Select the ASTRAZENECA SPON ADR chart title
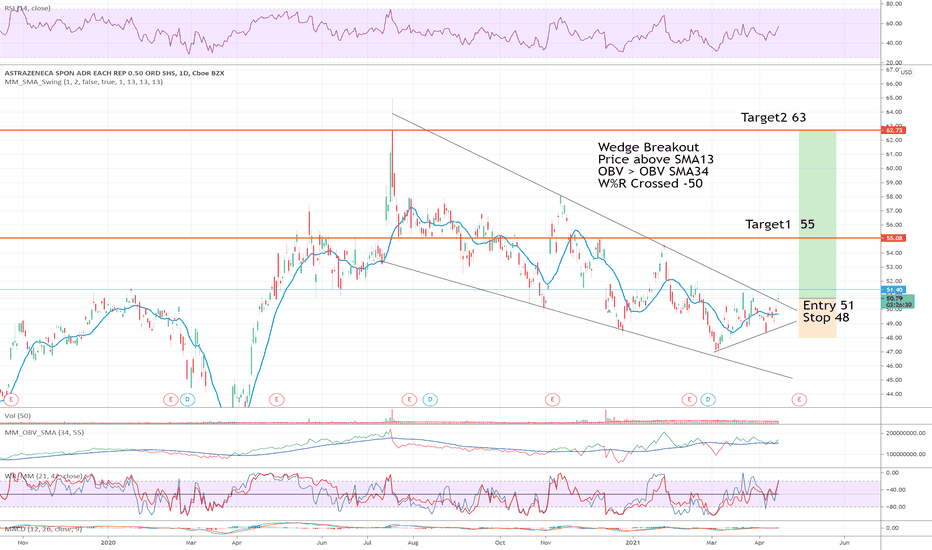The height and width of the screenshot is (550, 932). [x=114, y=73]
